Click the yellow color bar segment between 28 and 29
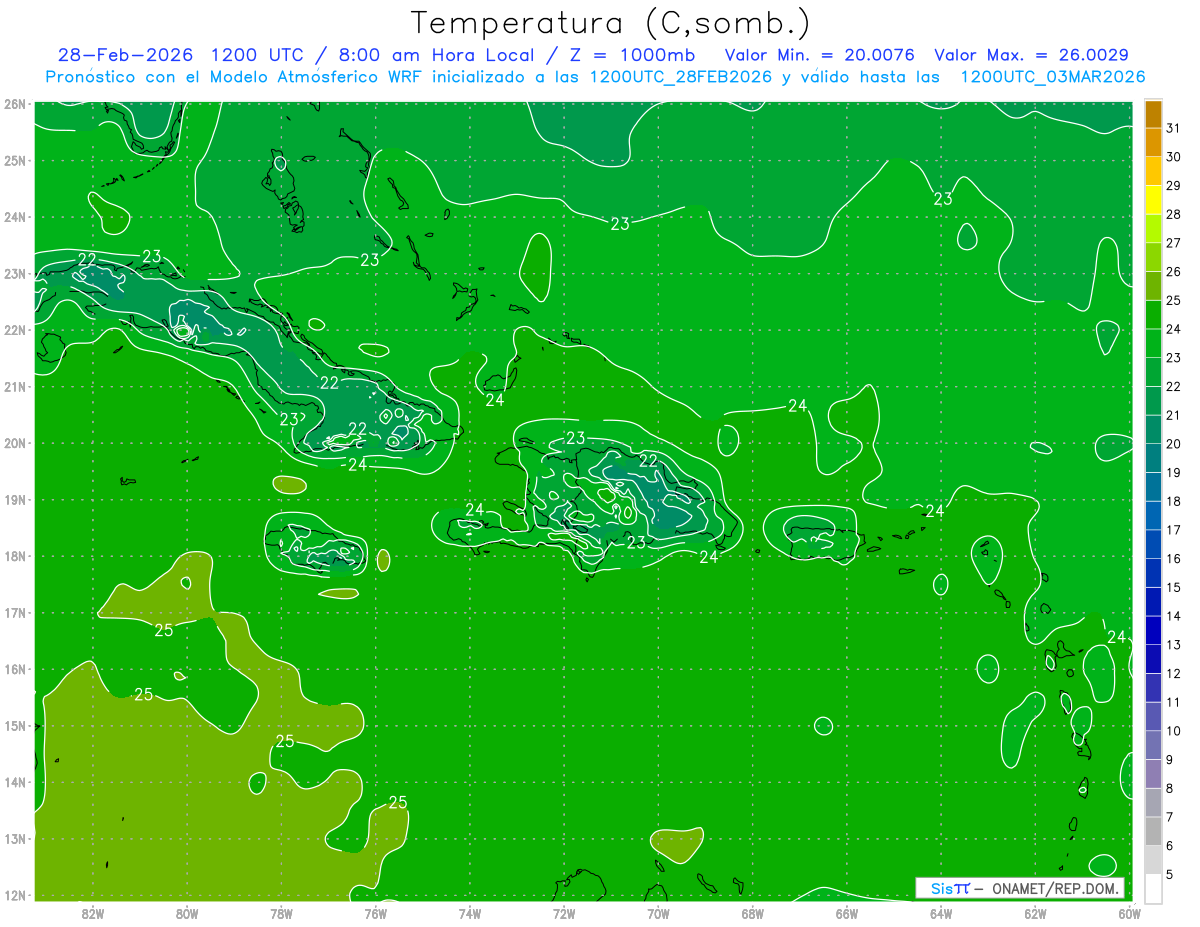The height and width of the screenshot is (927, 1200). [x=1153, y=200]
